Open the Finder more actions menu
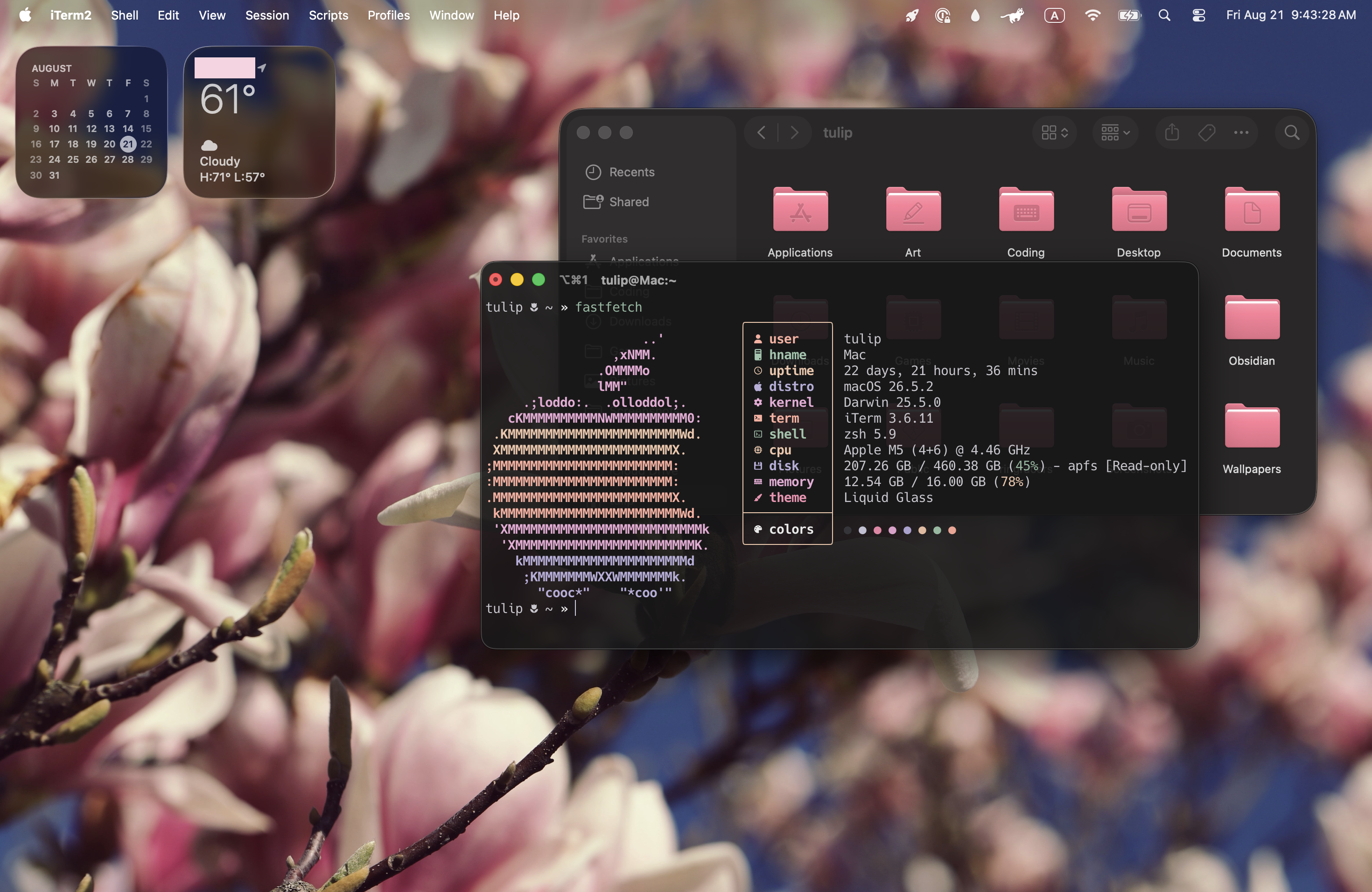 tap(1241, 132)
